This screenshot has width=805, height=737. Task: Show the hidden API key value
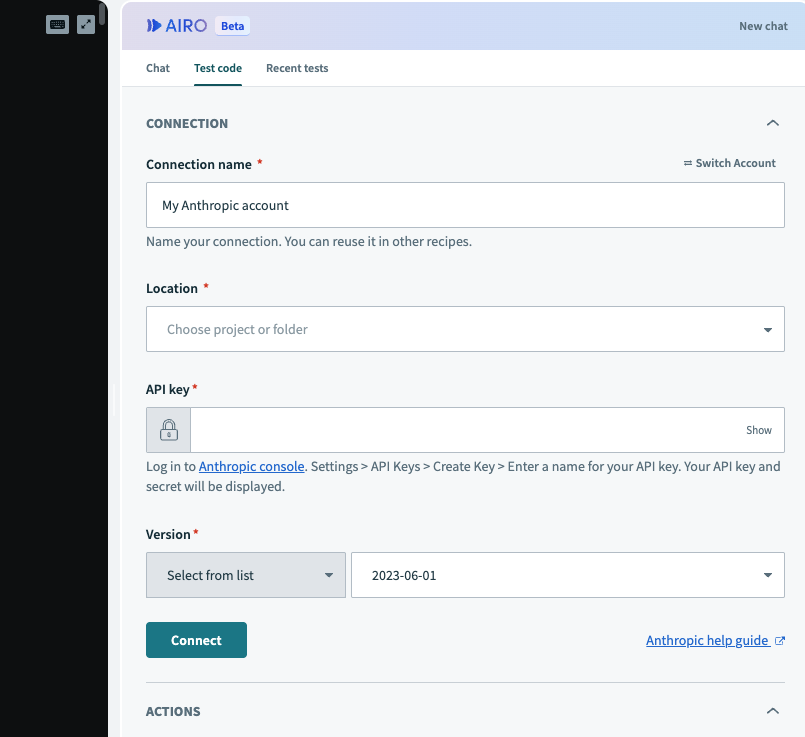click(758, 430)
